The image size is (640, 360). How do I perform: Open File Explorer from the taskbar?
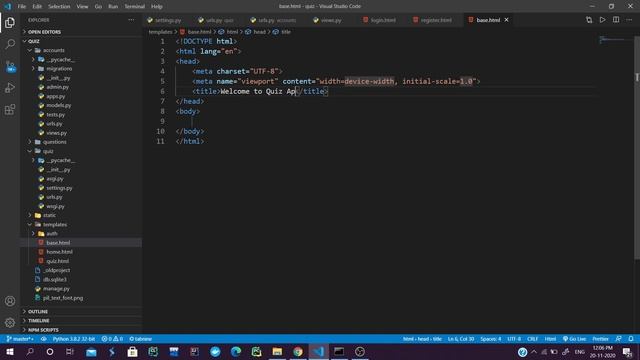[x=277, y=351]
